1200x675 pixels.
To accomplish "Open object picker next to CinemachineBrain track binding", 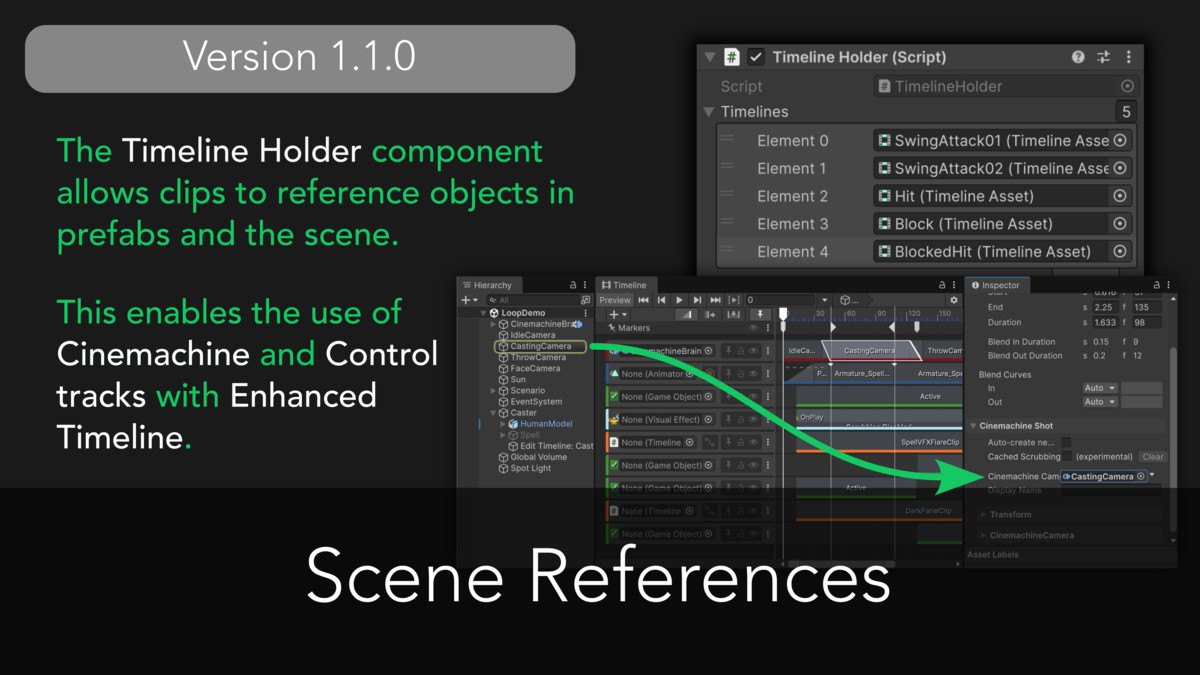I will pyautogui.click(x=708, y=351).
